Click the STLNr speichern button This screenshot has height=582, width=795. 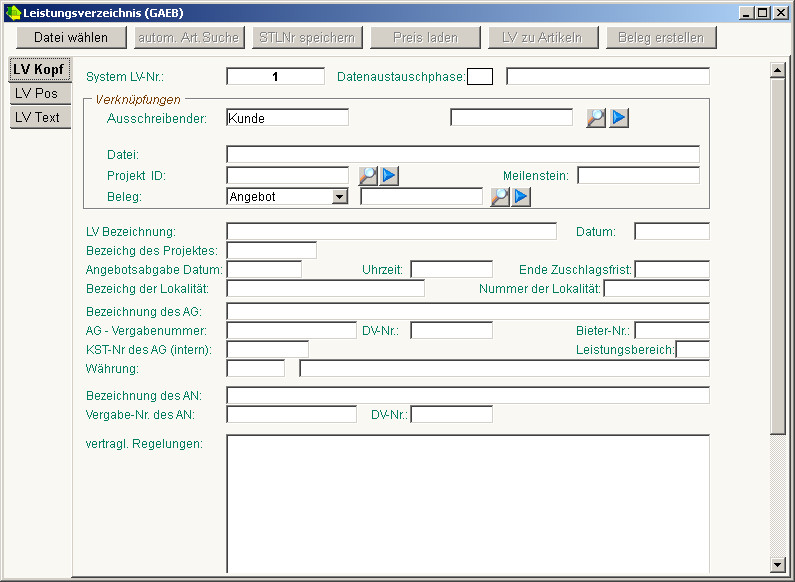click(307, 38)
